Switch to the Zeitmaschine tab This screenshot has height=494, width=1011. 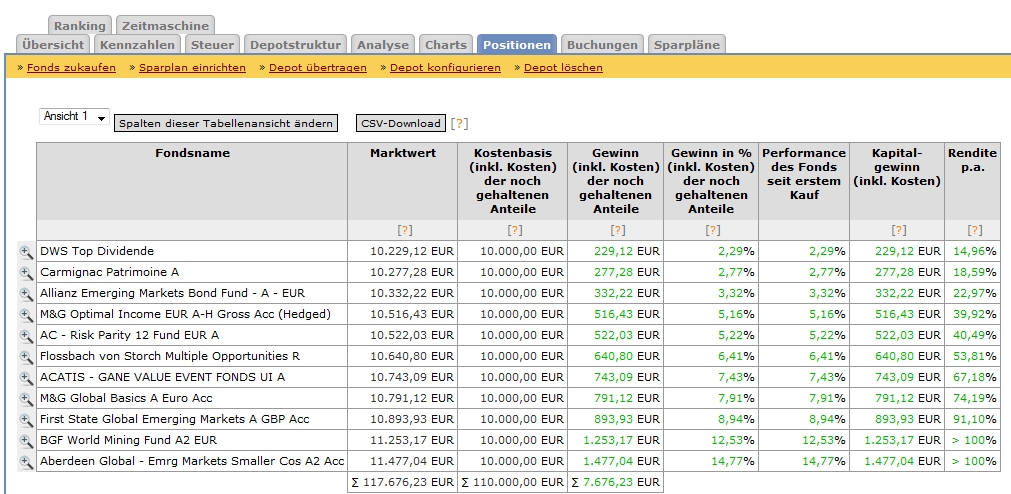(165, 26)
